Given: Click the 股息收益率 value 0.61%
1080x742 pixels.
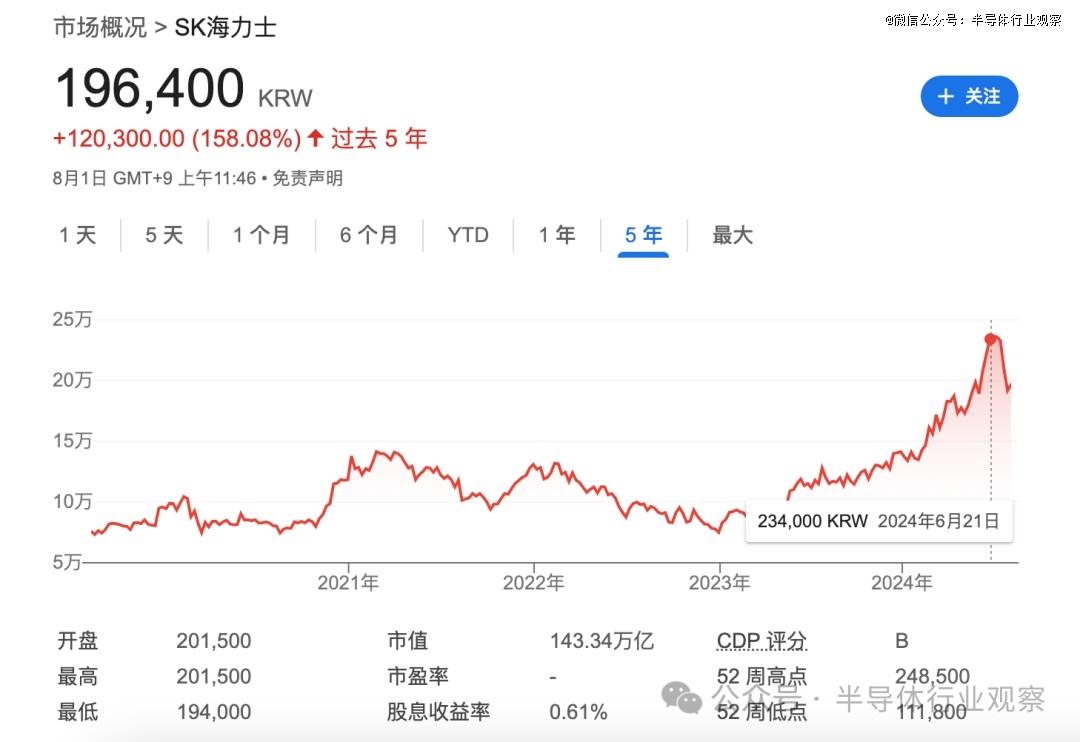Looking at the screenshot, I should click(578, 712).
